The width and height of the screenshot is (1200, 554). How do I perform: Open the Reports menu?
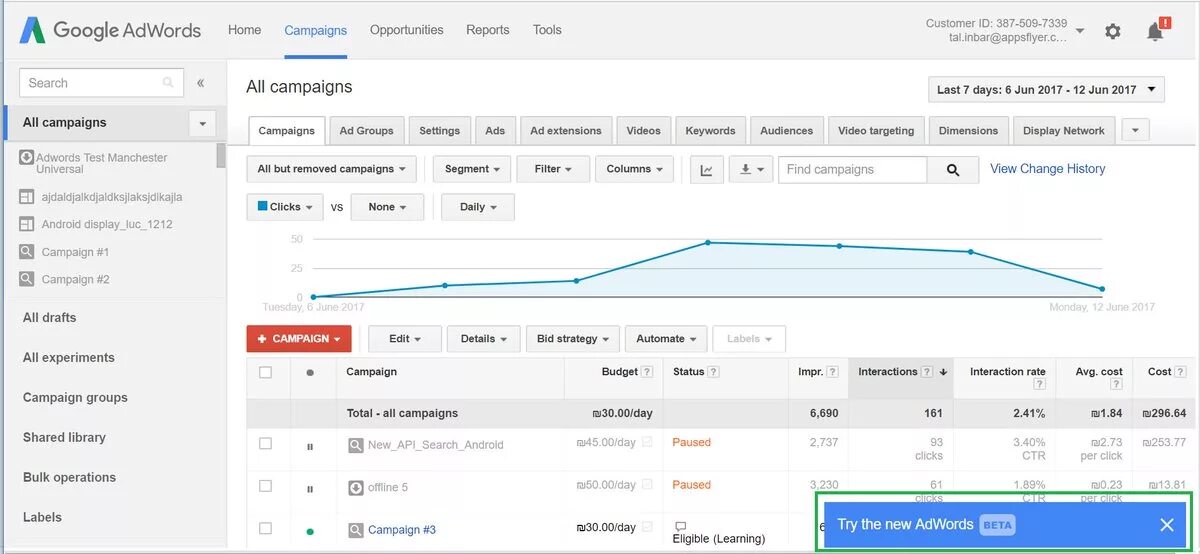tap(488, 30)
